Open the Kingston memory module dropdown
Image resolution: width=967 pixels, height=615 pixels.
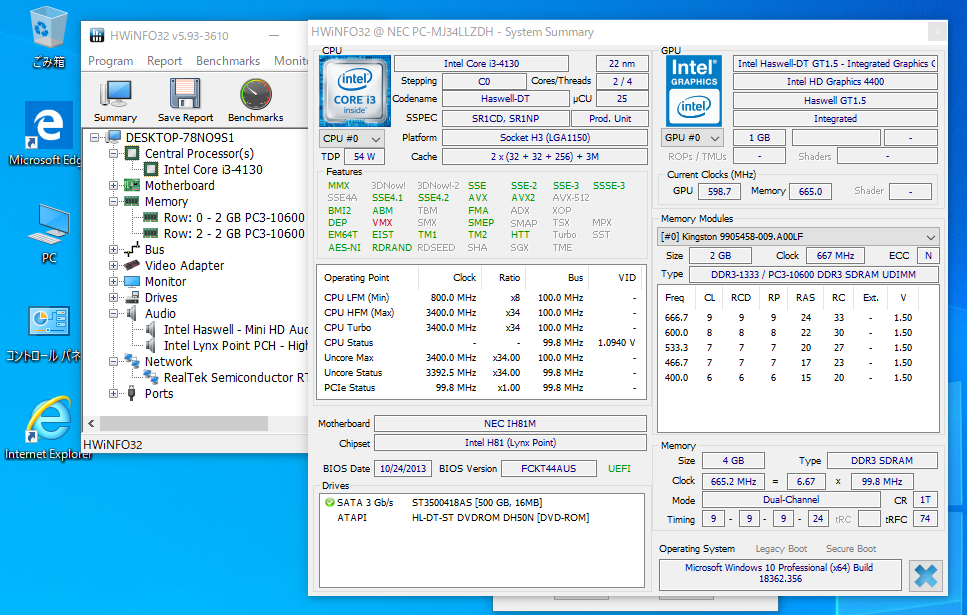(x=799, y=237)
